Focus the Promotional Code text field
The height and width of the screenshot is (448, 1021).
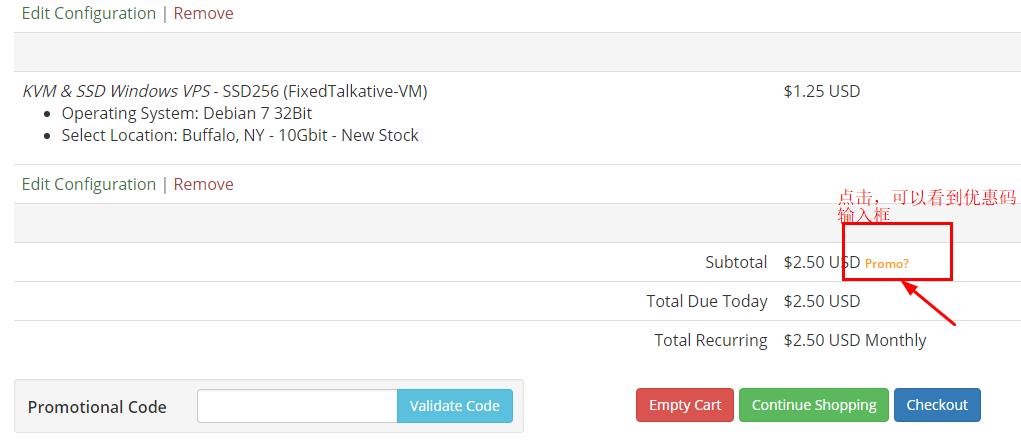coord(298,406)
